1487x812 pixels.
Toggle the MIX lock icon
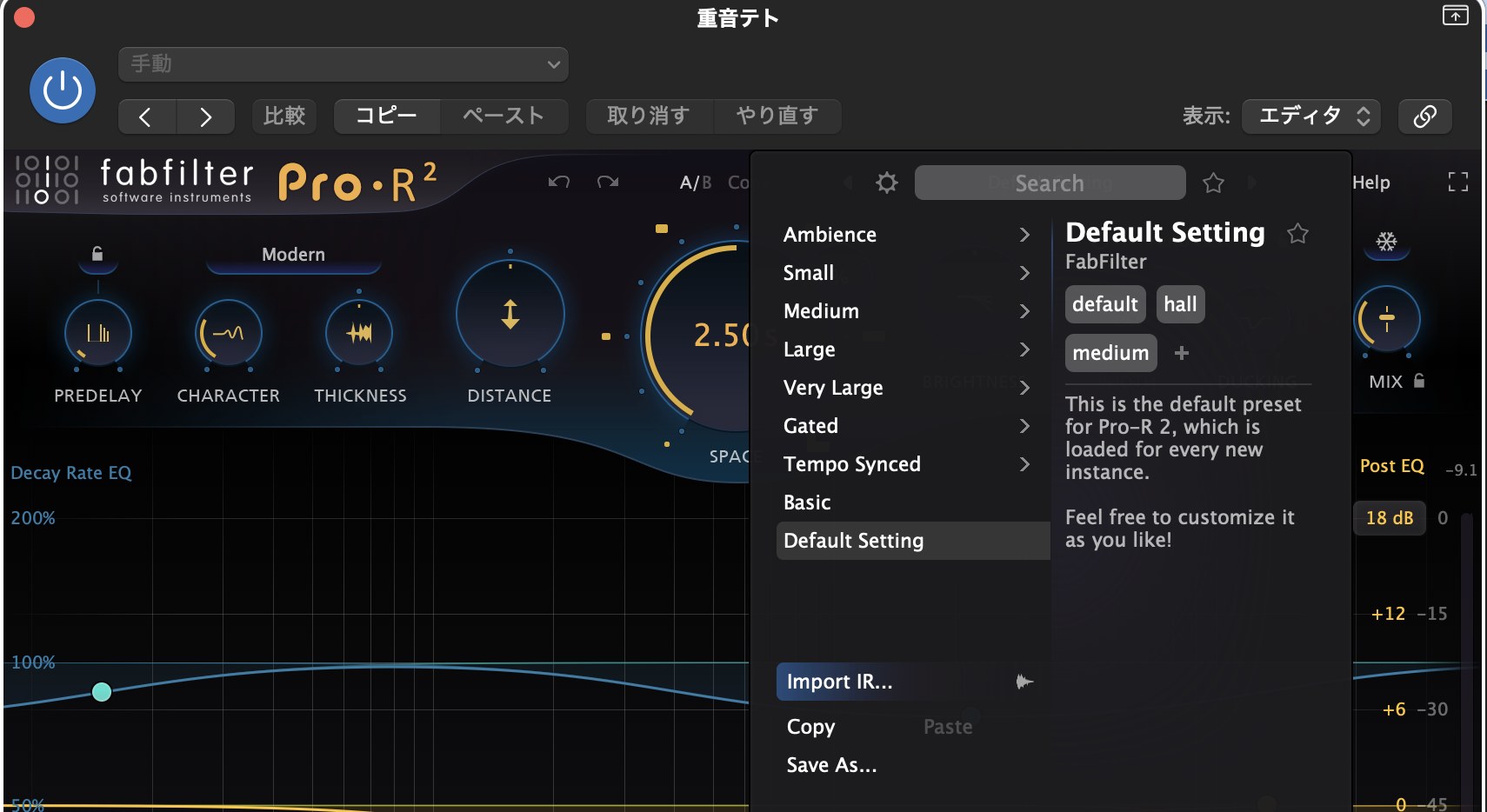[x=1419, y=381]
